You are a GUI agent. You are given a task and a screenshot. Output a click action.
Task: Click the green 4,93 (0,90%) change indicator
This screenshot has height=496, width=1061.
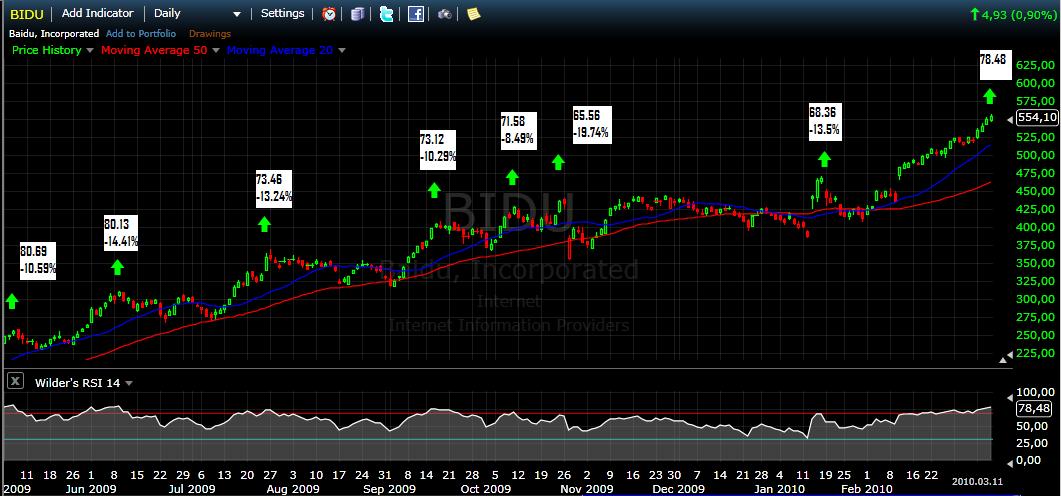tap(1012, 14)
